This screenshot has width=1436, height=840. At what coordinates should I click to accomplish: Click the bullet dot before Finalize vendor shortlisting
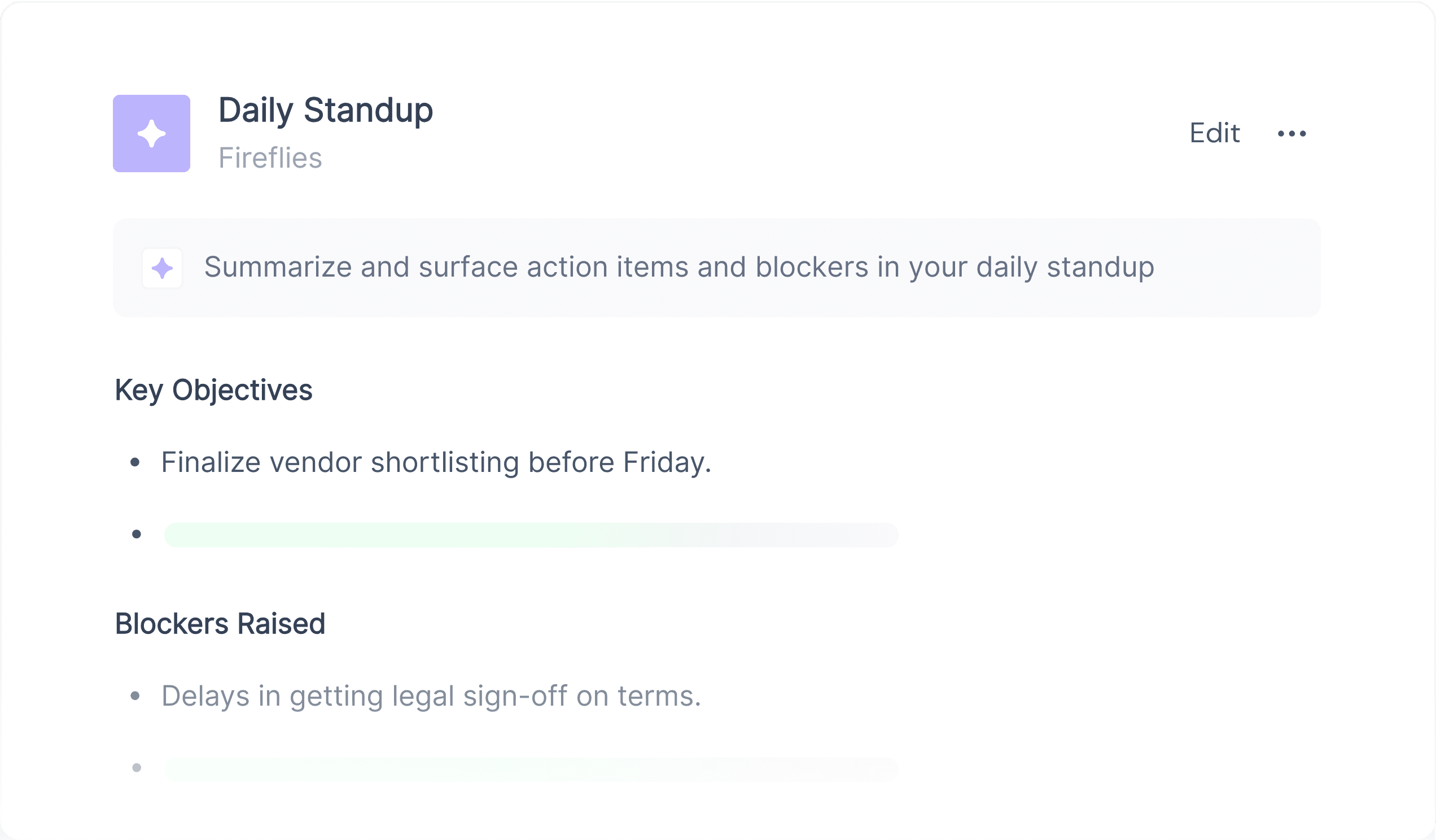point(135,462)
